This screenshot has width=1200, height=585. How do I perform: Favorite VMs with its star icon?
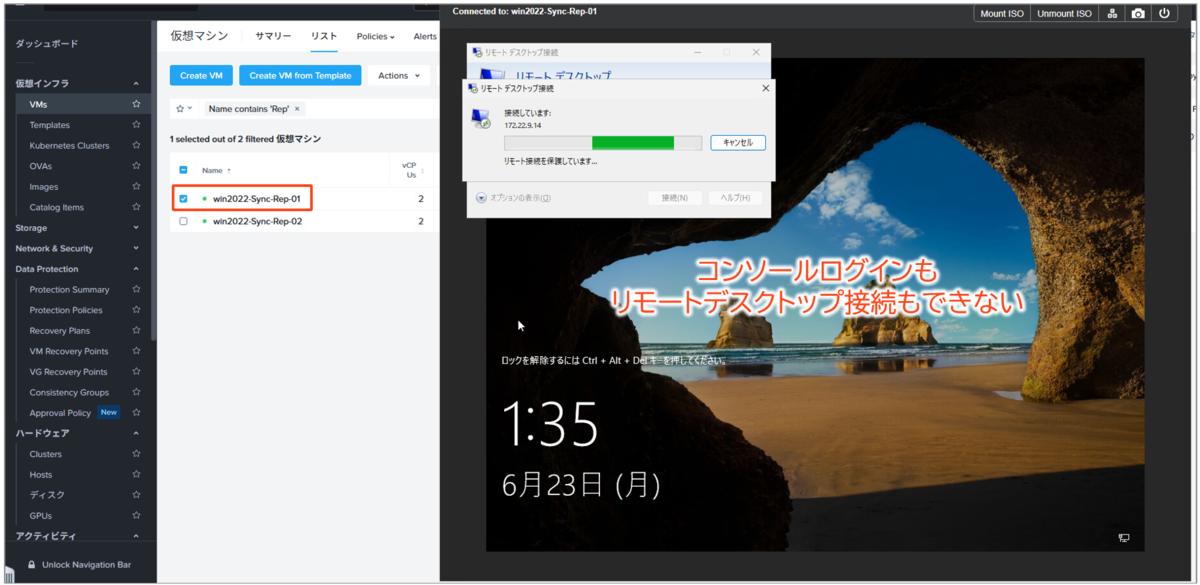click(x=136, y=104)
